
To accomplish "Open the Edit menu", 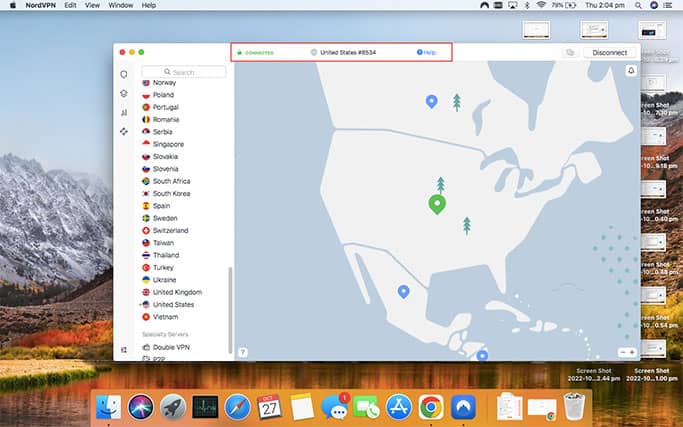I will (x=70, y=5).
